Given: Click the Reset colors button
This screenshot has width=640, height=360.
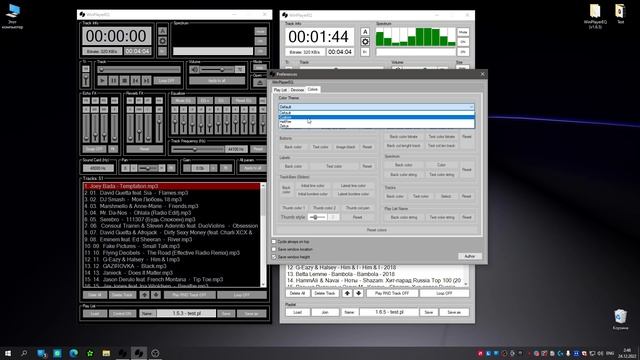Looking at the screenshot, I should coord(376,230).
